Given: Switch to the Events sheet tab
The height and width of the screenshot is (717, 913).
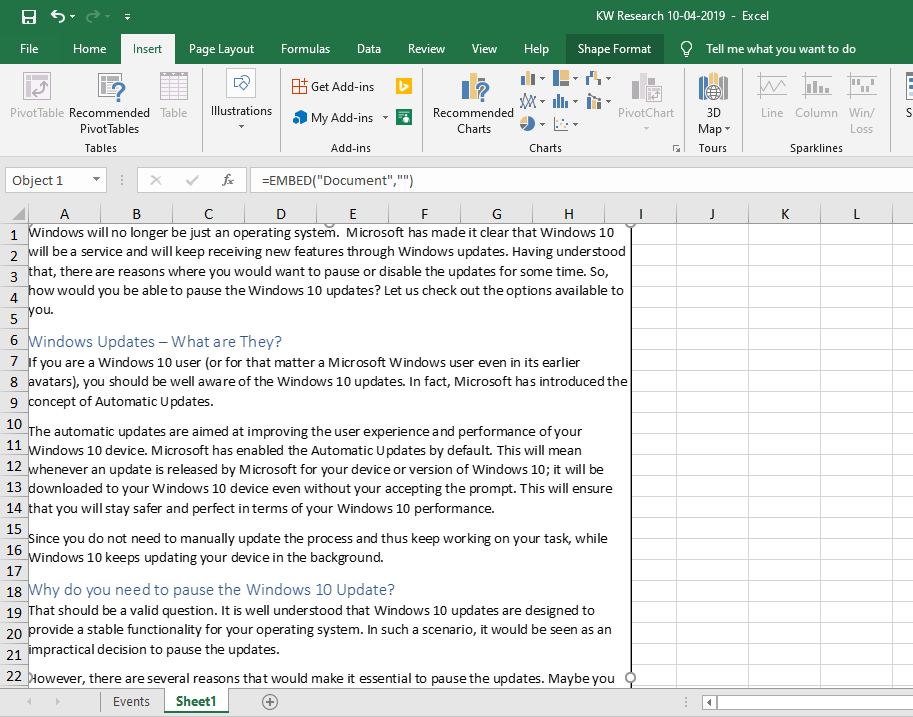Looking at the screenshot, I should (x=131, y=702).
